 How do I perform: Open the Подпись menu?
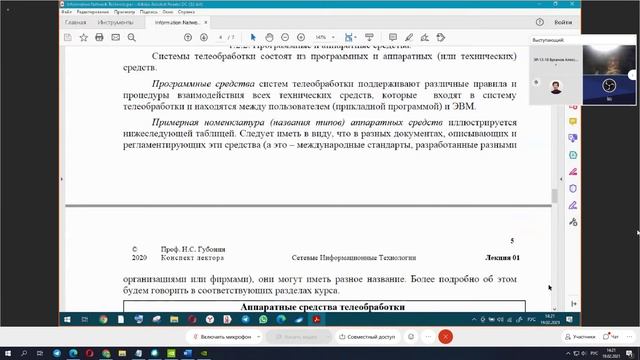[148, 12]
